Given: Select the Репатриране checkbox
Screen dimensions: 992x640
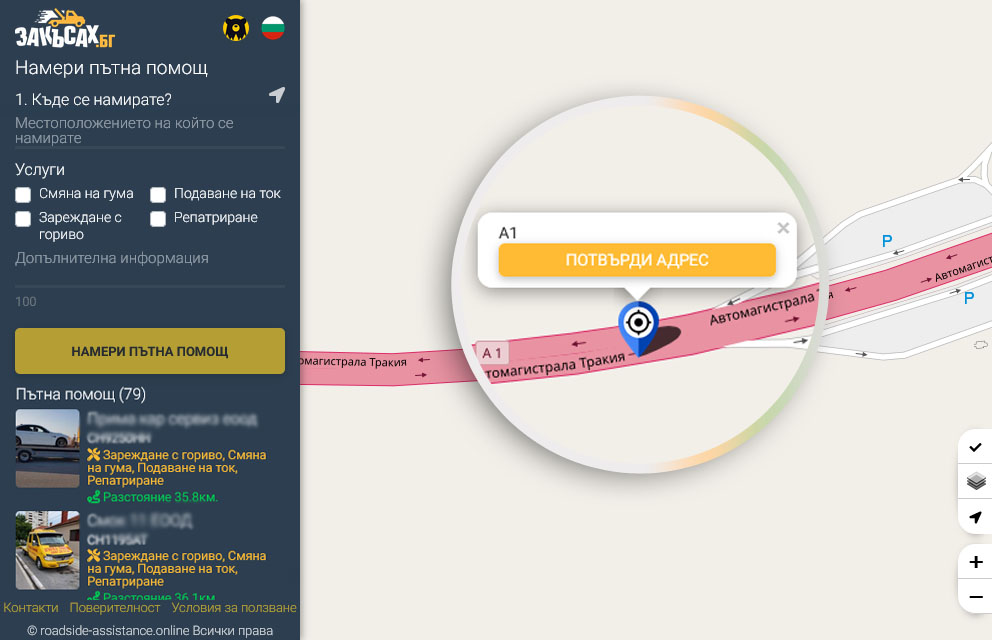Looking at the screenshot, I should [158, 218].
